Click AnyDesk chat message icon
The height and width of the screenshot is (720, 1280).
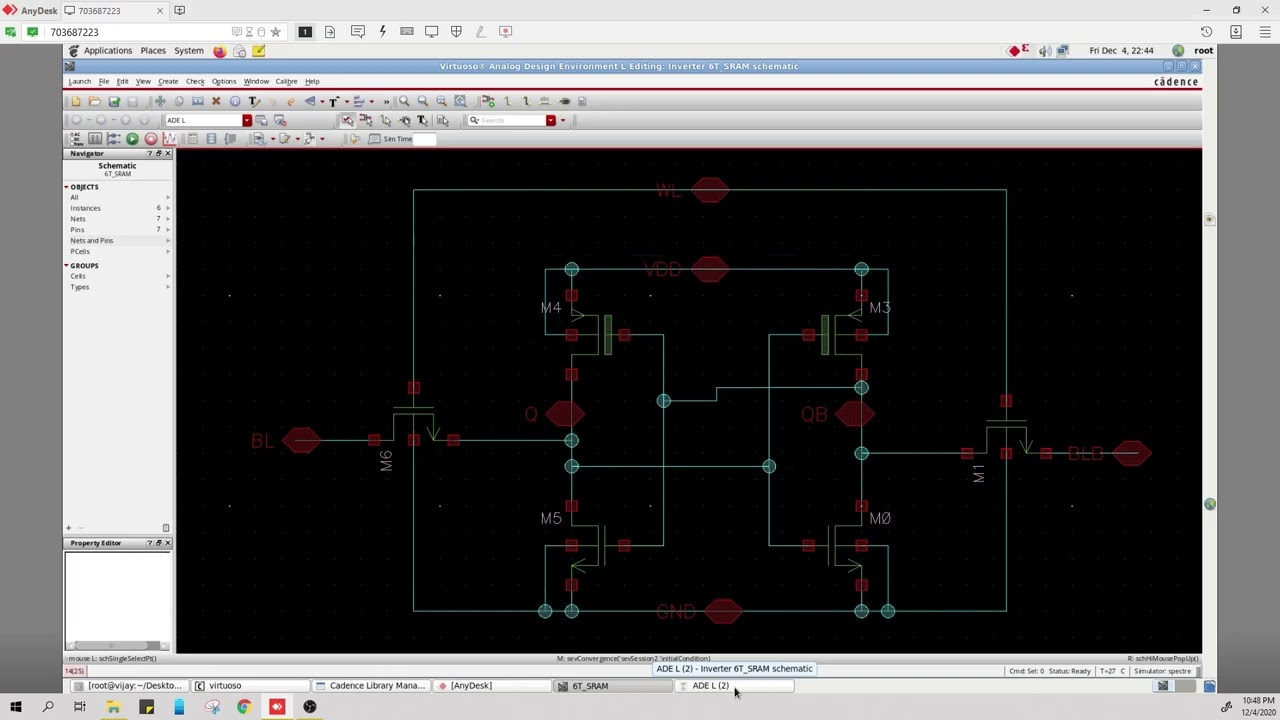point(357,32)
